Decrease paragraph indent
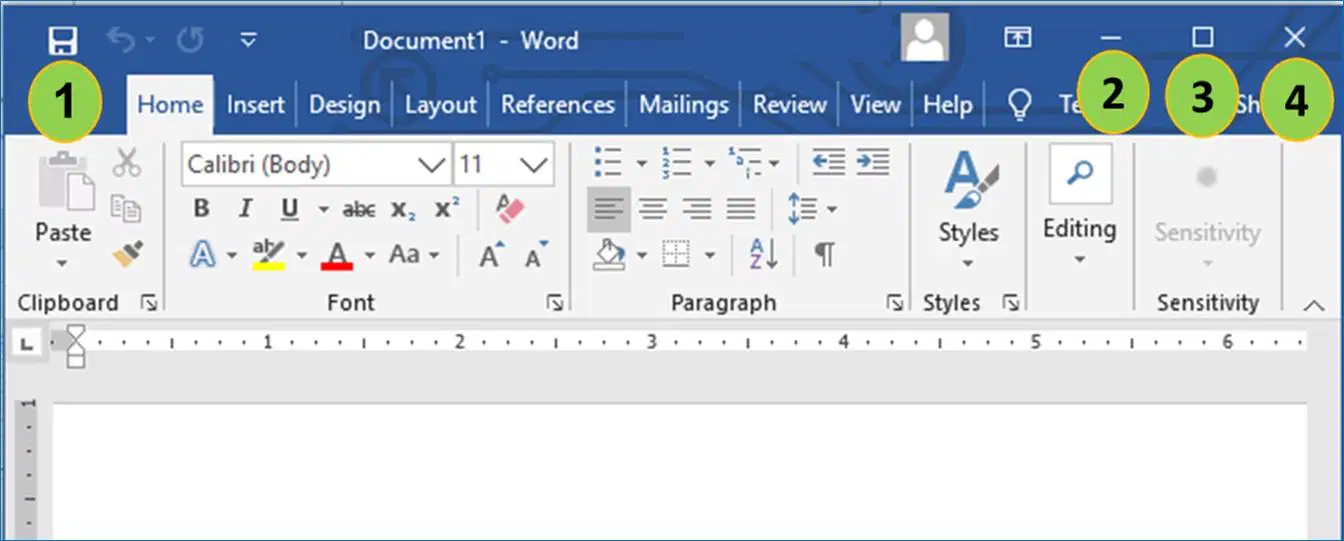 [828, 162]
